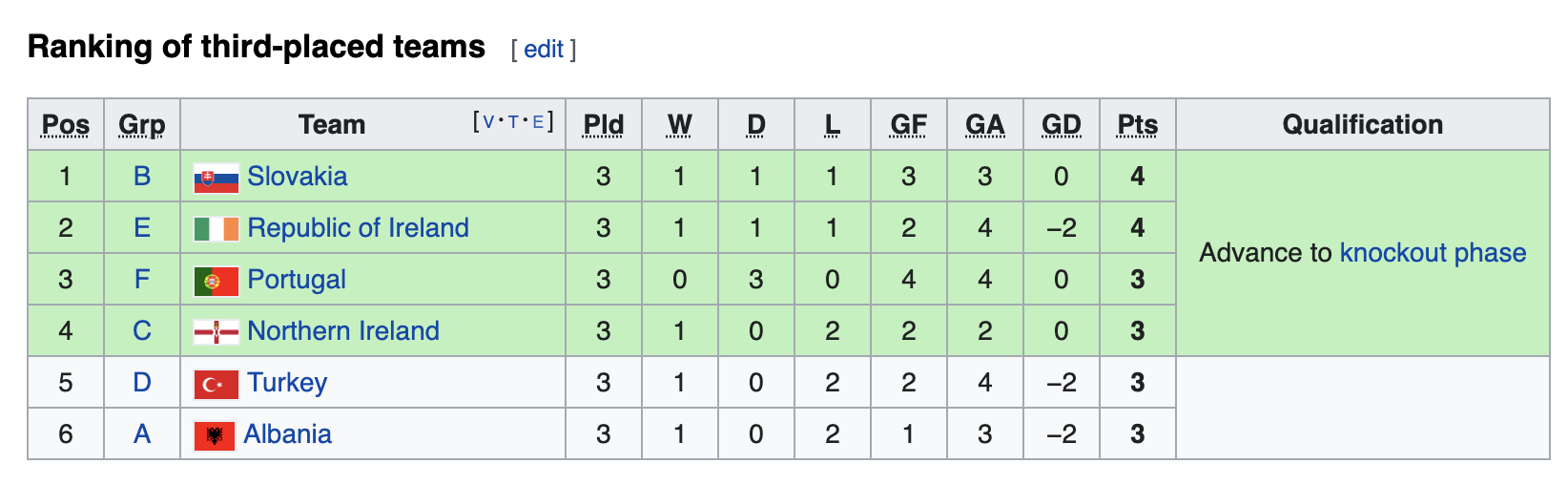The height and width of the screenshot is (485, 1568).
Task: Click the Turkey flag icon
Action: 216,384
